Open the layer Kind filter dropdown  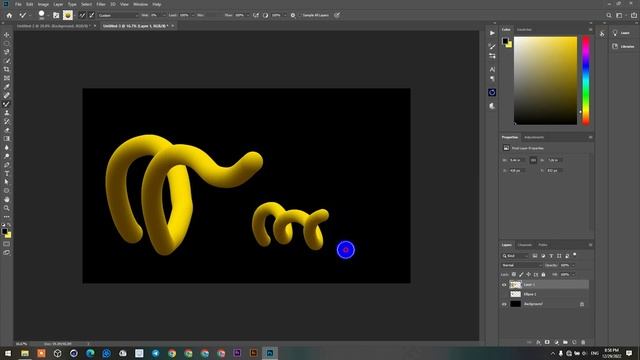[x=515, y=256]
